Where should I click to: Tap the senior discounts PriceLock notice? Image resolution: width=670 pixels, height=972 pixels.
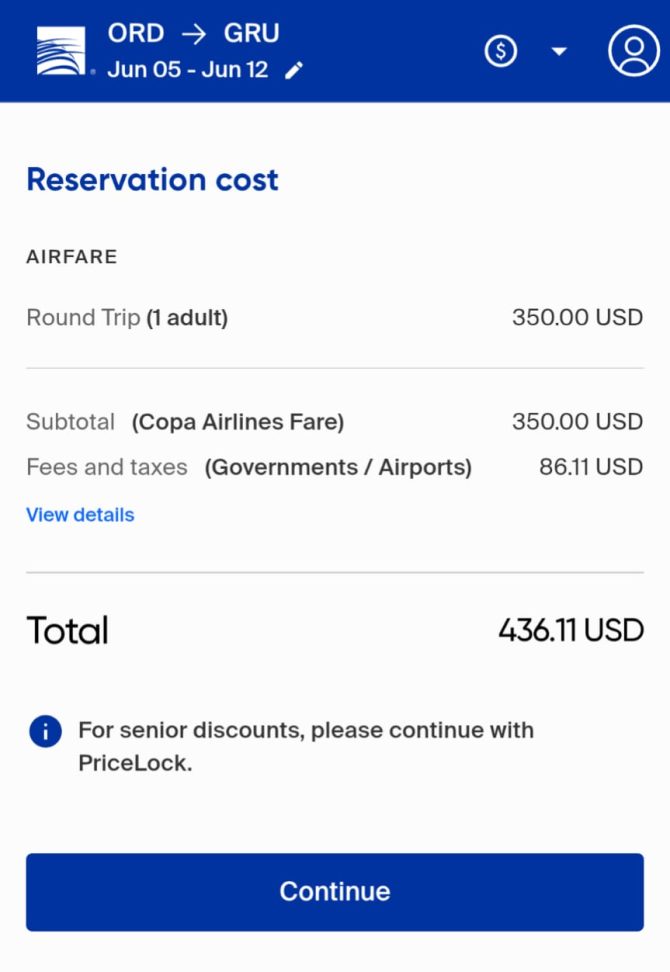point(306,746)
